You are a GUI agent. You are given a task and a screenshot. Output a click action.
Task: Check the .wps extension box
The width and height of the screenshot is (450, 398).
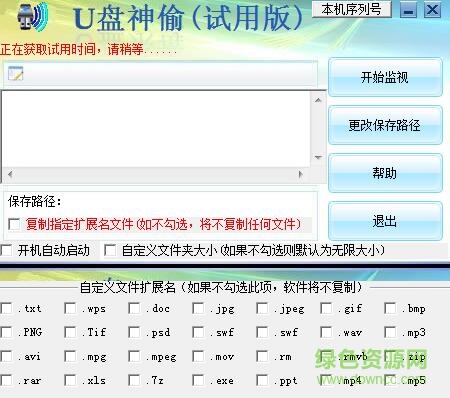click(x=70, y=308)
